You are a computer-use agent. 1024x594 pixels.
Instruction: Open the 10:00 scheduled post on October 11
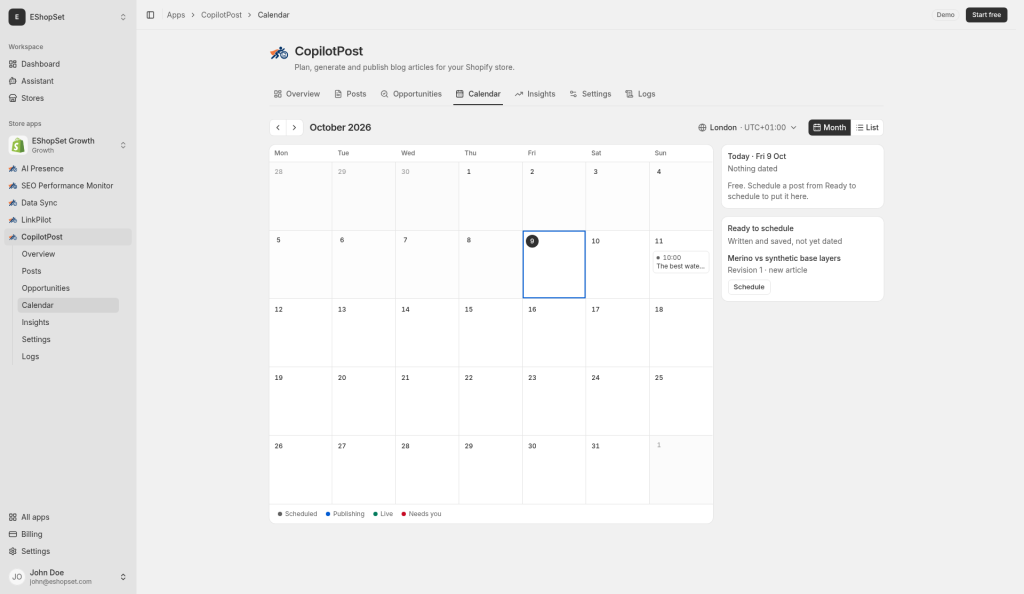[680, 262]
